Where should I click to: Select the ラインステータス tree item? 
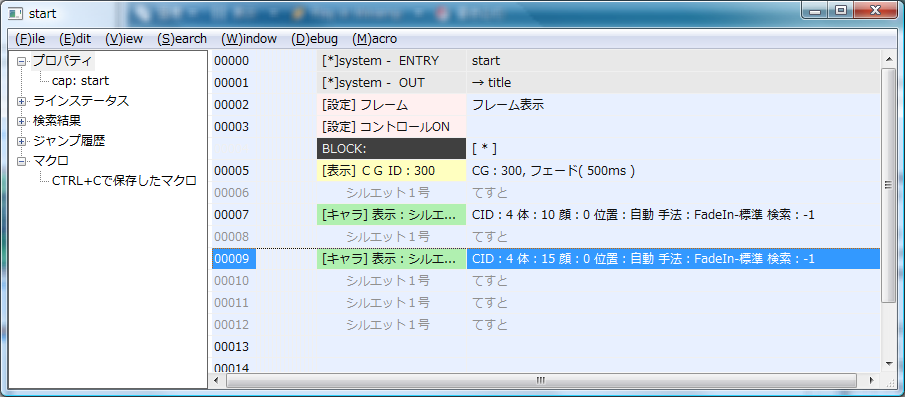[x=81, y=101]
